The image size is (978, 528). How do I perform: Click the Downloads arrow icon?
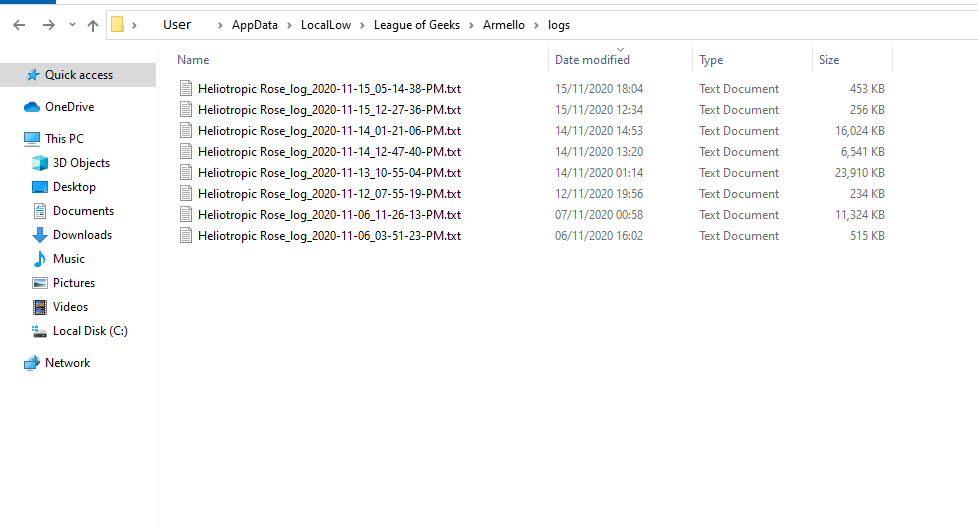[40, 235]
